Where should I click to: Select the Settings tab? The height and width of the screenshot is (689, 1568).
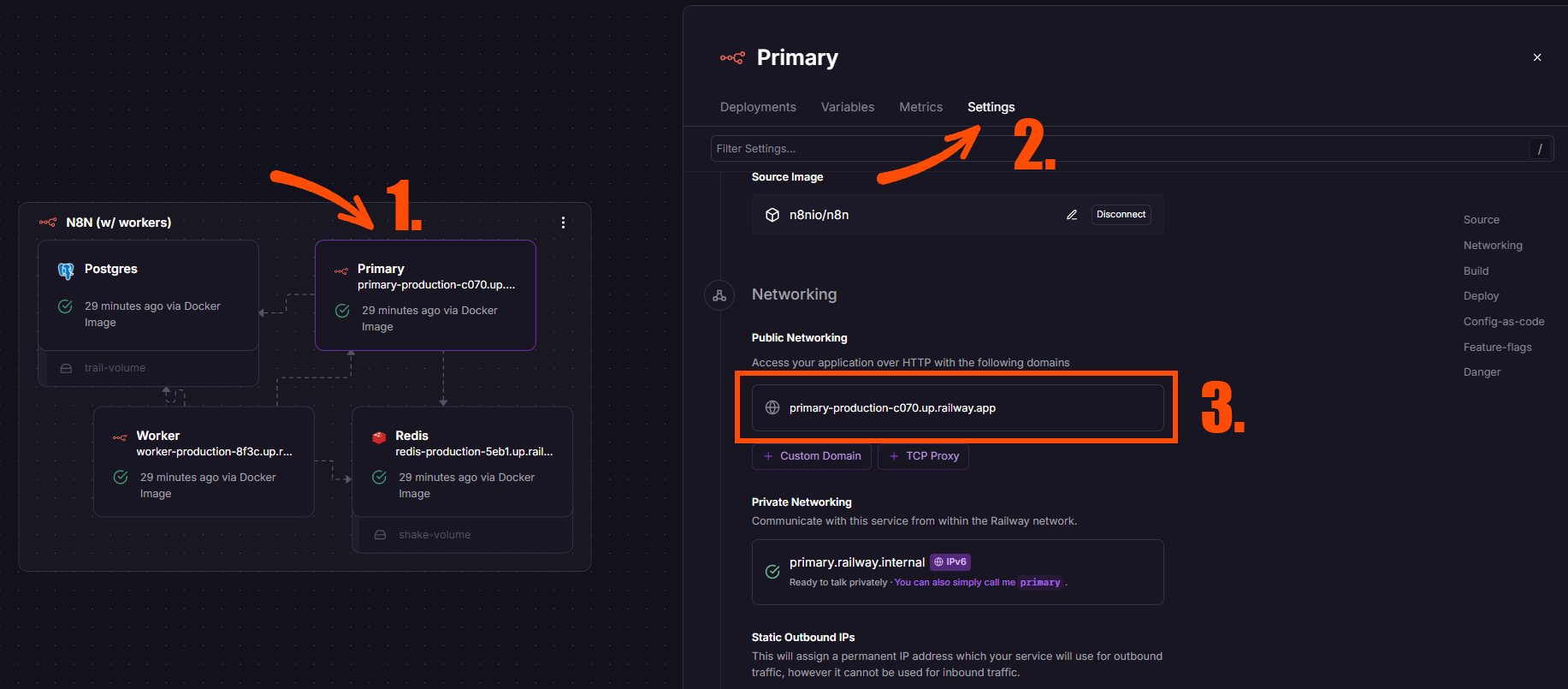coord(991,107)
